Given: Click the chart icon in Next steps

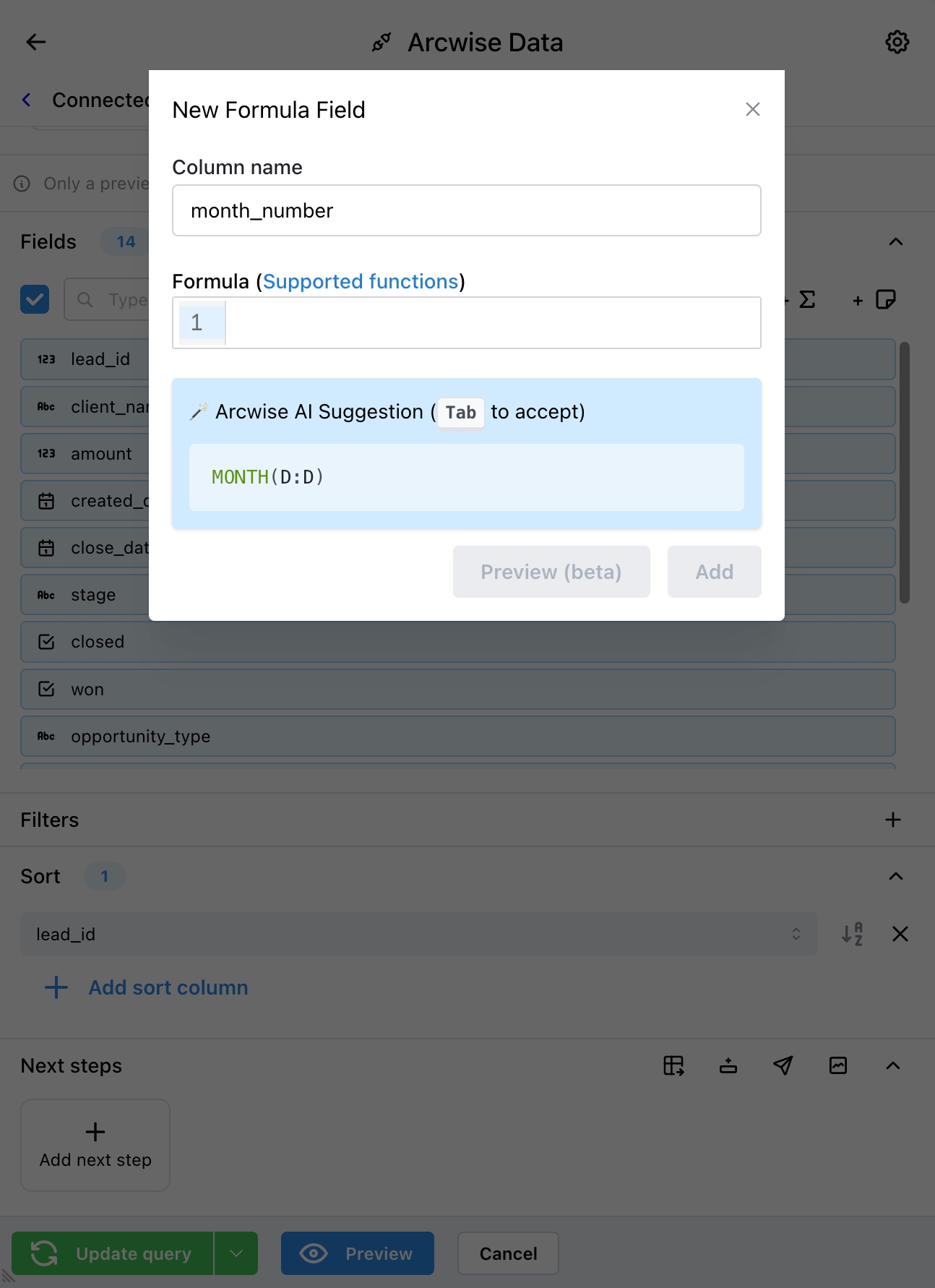Looking at the screenshot, I should coord(838,1065).
